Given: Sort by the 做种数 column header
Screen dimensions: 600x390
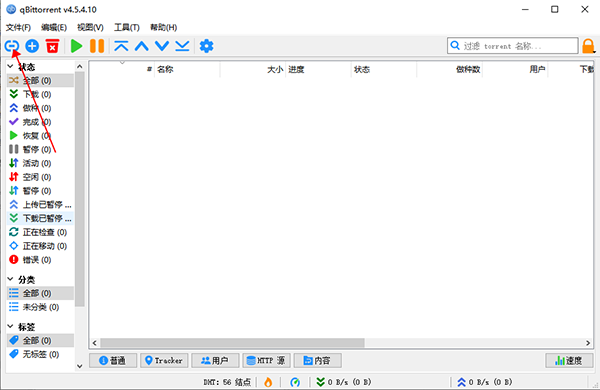Looking at the screenshot, I should pyautogui.click(x=449, y=69).
